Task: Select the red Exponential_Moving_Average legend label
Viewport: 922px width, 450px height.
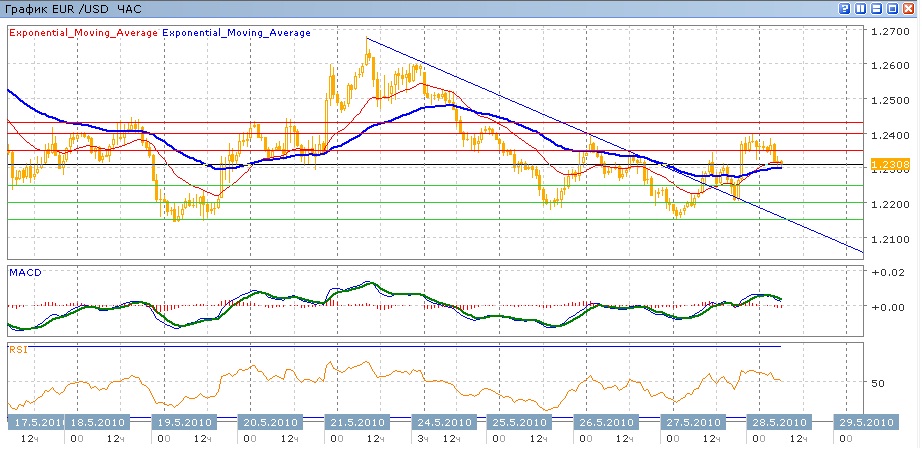Action: (x=83, y=33)
